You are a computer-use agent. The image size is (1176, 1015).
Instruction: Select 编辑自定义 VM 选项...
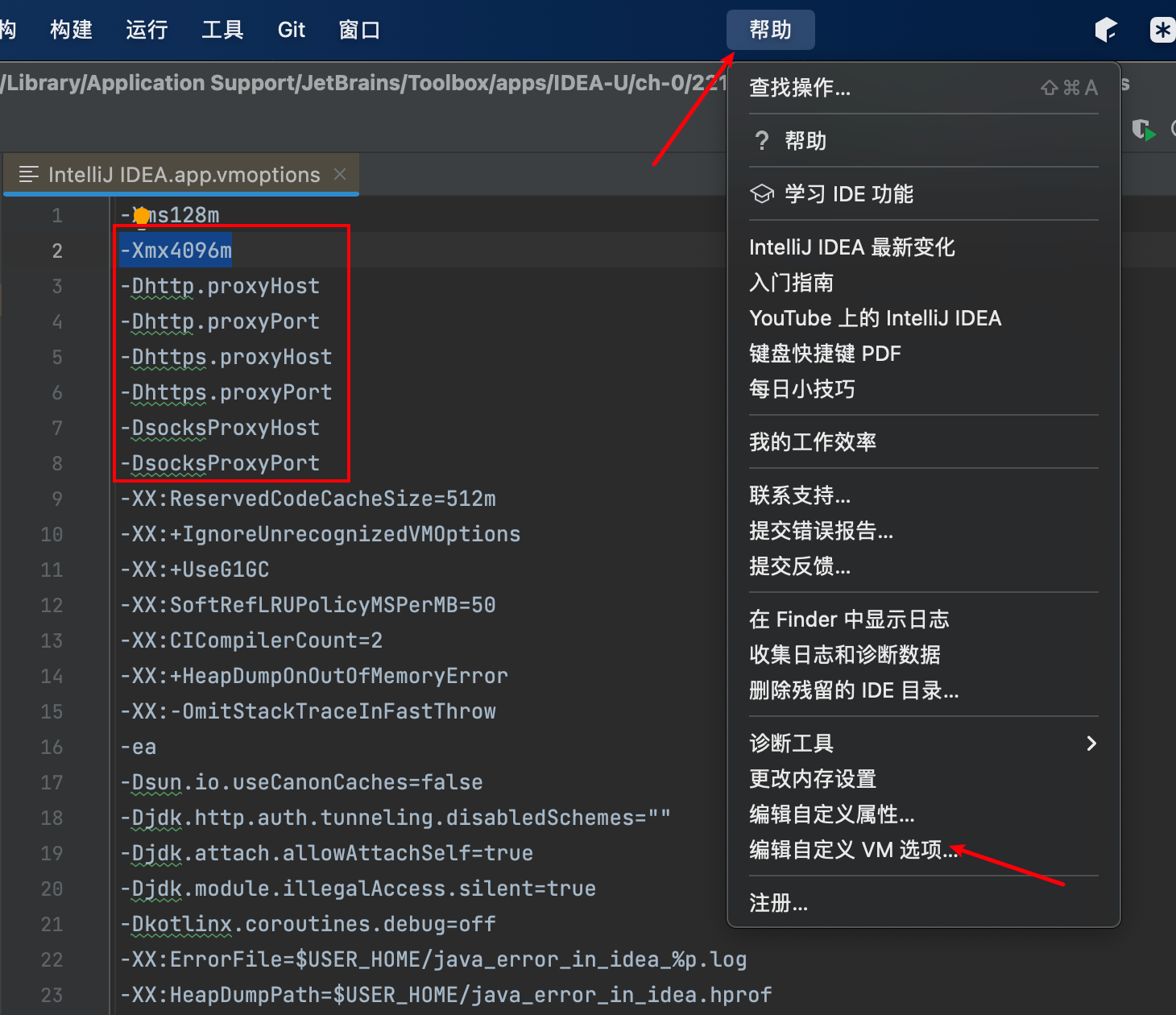[924, 850]
